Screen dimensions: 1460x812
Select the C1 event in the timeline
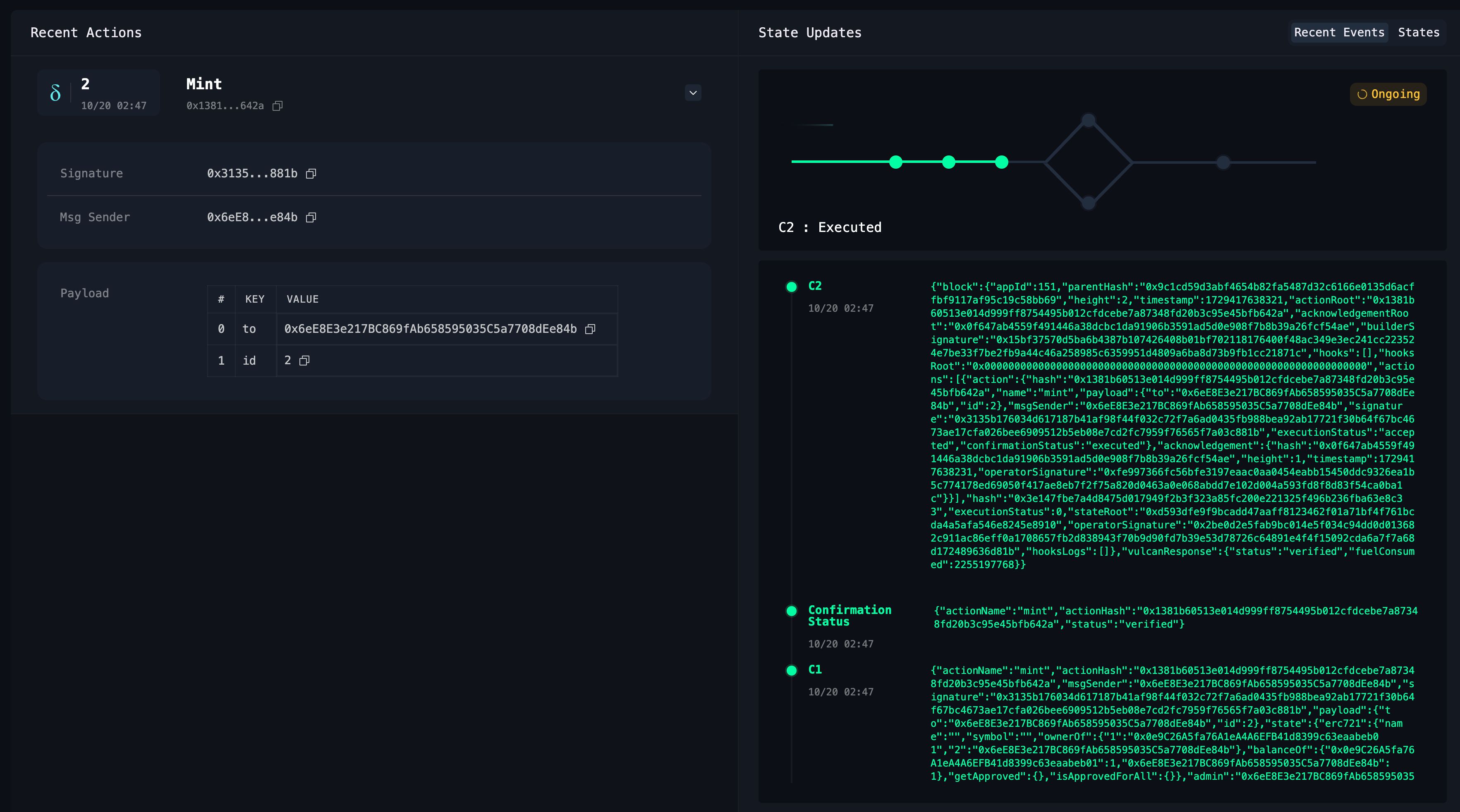coord(814,670)
